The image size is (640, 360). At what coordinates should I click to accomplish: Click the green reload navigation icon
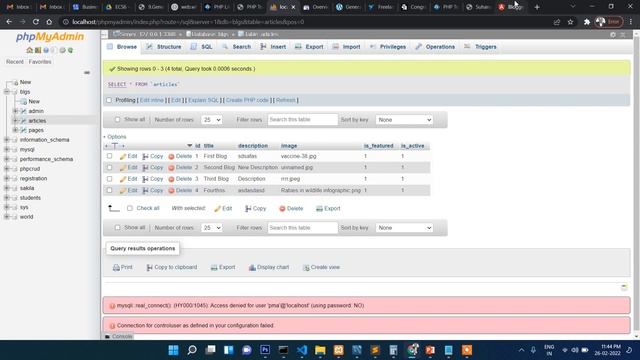click(70, 50)
